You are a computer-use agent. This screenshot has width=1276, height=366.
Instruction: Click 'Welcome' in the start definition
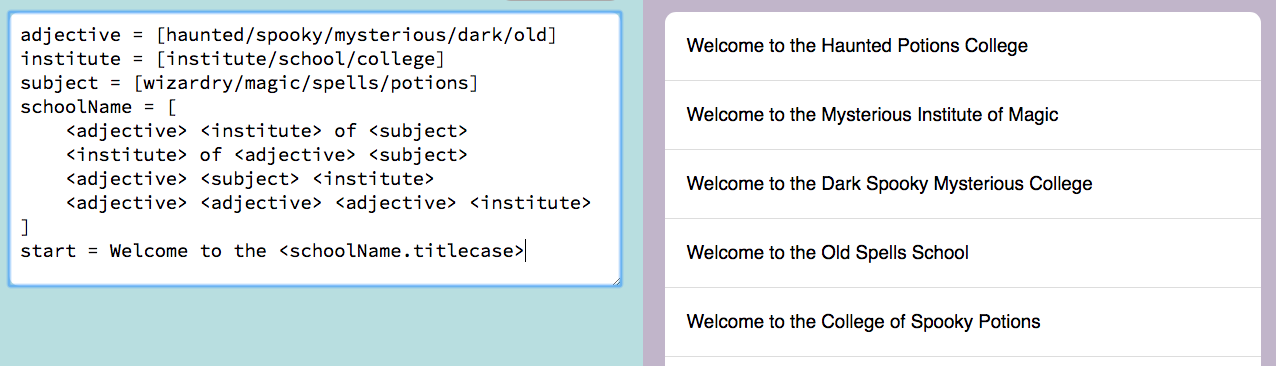tap(148, 250)
